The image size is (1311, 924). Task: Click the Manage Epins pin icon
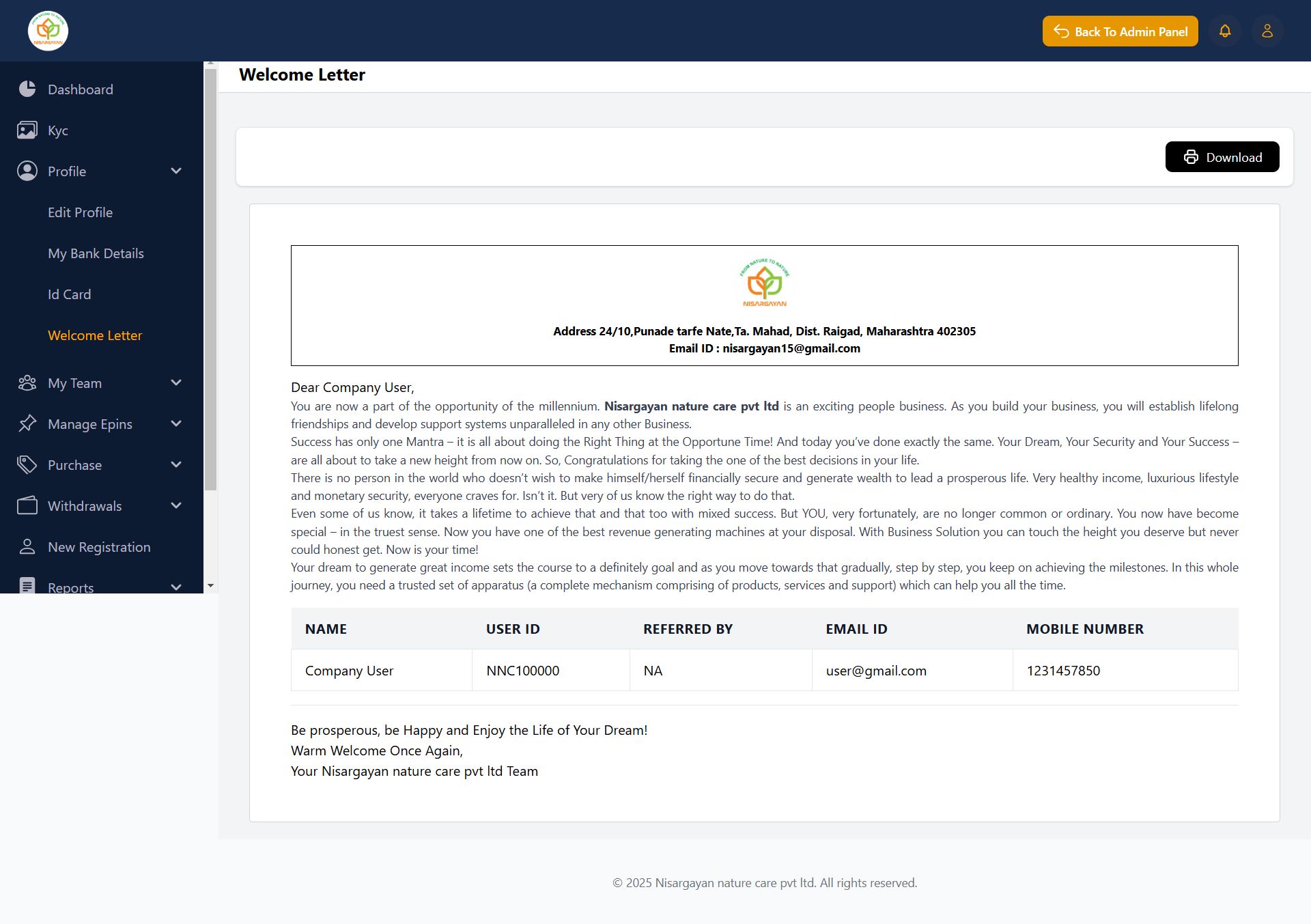point(27,423)
